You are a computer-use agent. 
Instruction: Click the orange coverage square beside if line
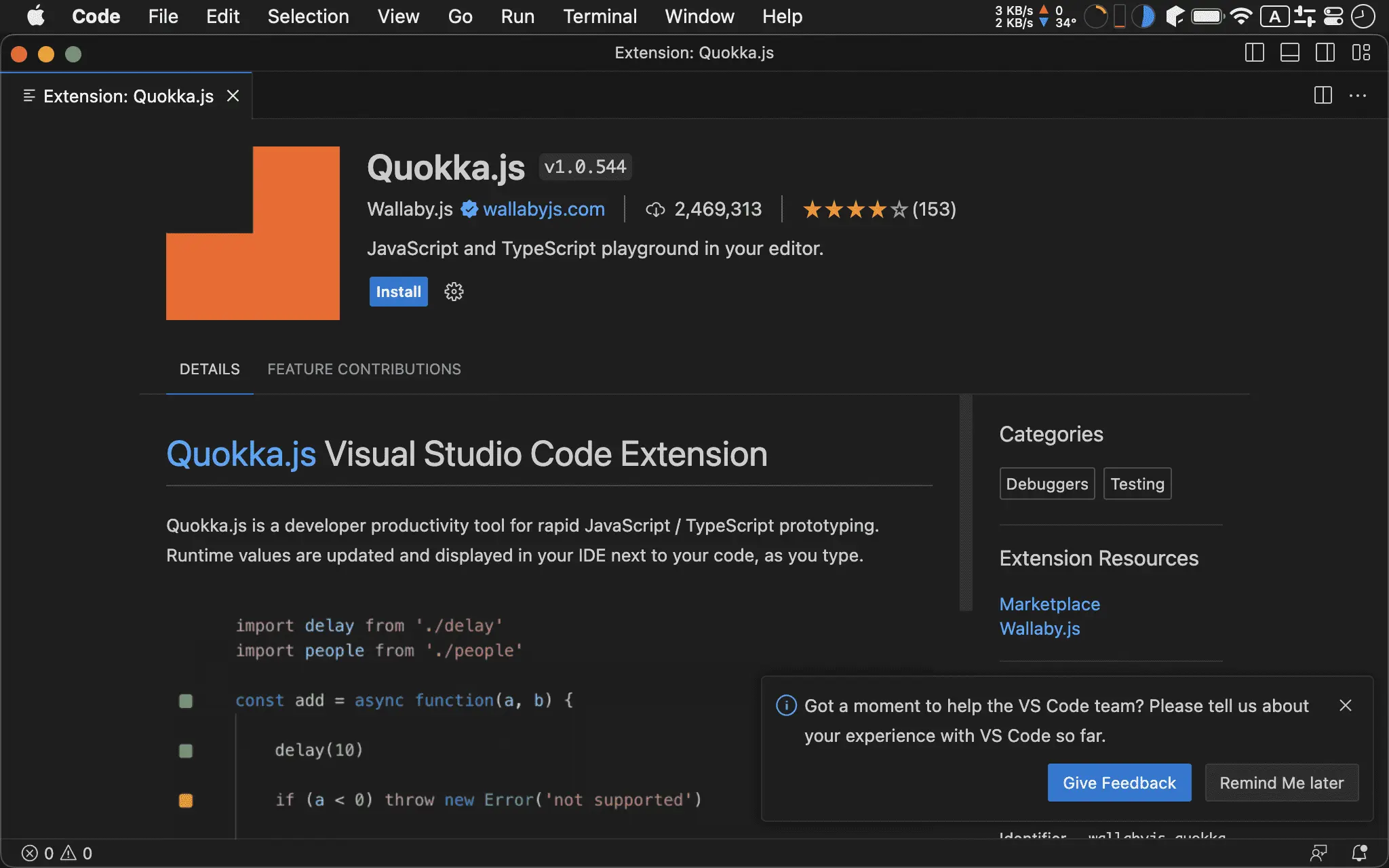[x=185, y=801]
